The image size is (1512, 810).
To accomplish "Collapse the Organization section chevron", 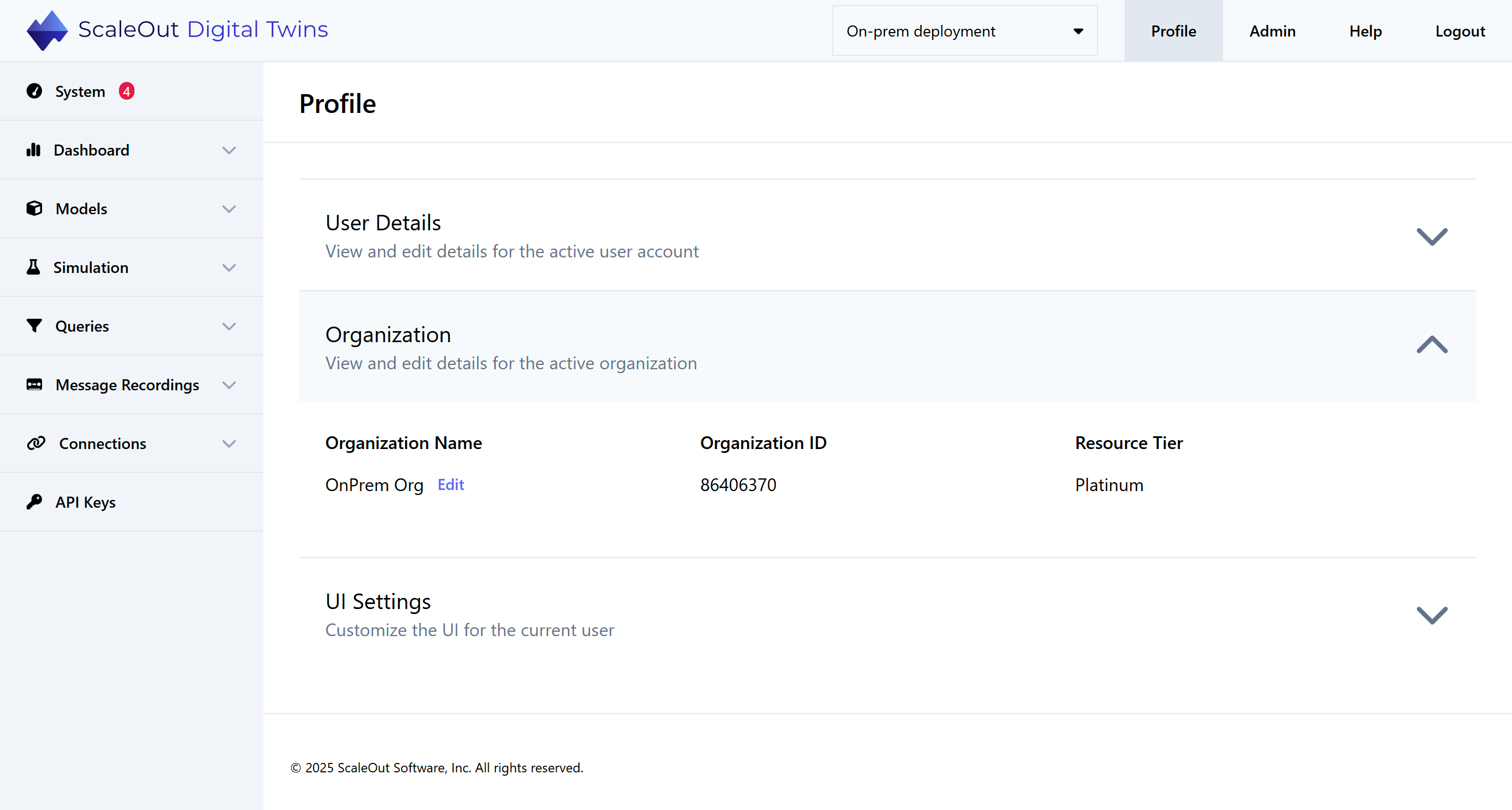I will (1432, 344).
